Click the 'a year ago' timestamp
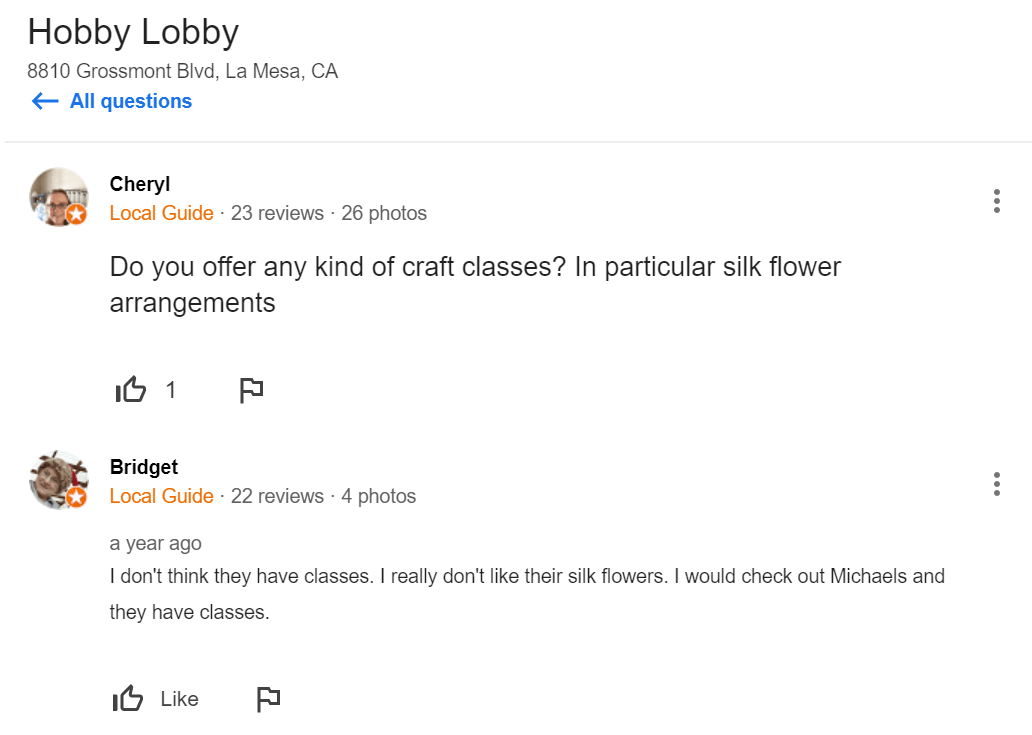This screenshot has height=735, width=1032. pyautogui.click(x=155, y=543)
